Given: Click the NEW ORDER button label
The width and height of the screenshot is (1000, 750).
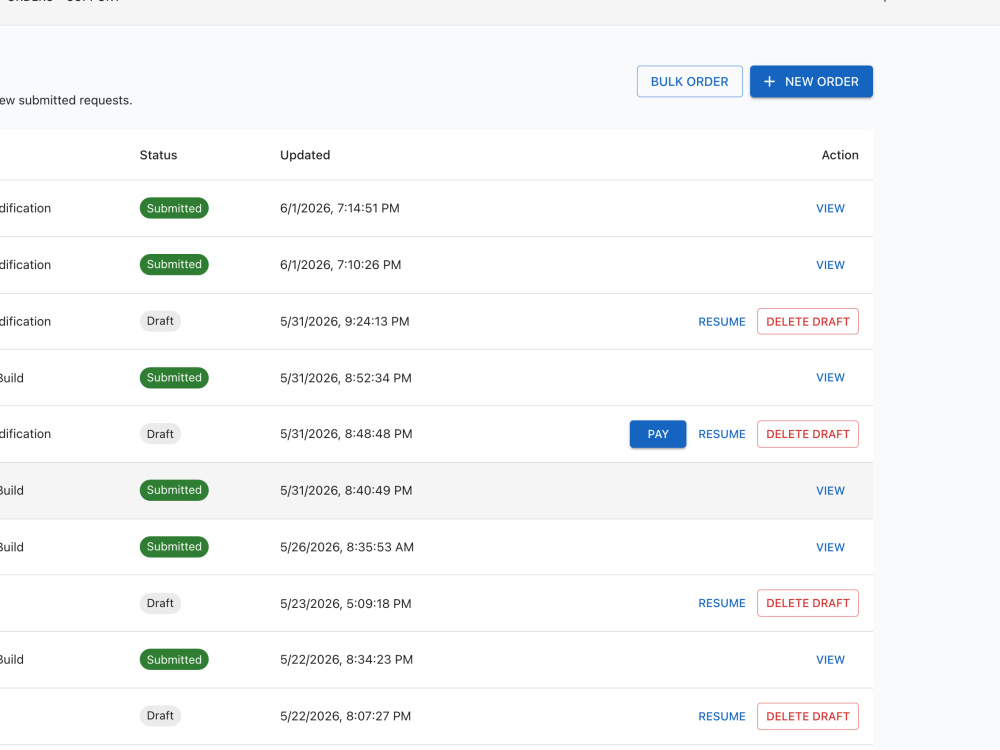Looking at the screenshot, I should pyautogui.click(x=821, y=82).
